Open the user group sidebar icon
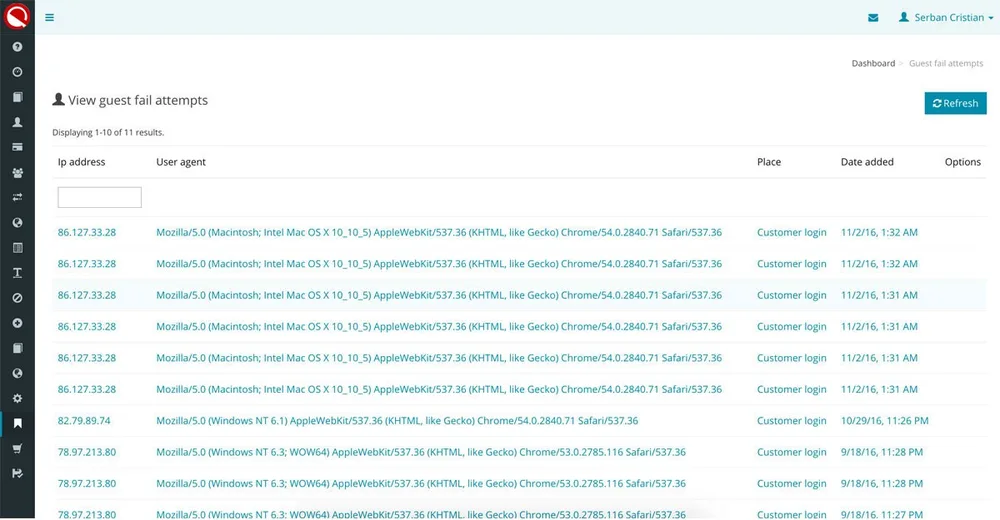 click(17, 172)
